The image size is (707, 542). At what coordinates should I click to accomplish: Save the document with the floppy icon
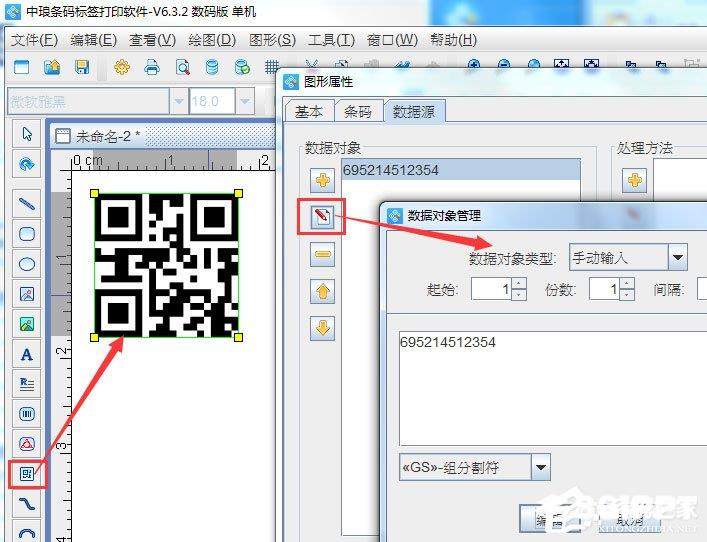pyautogui.click(x=82, y=67)
